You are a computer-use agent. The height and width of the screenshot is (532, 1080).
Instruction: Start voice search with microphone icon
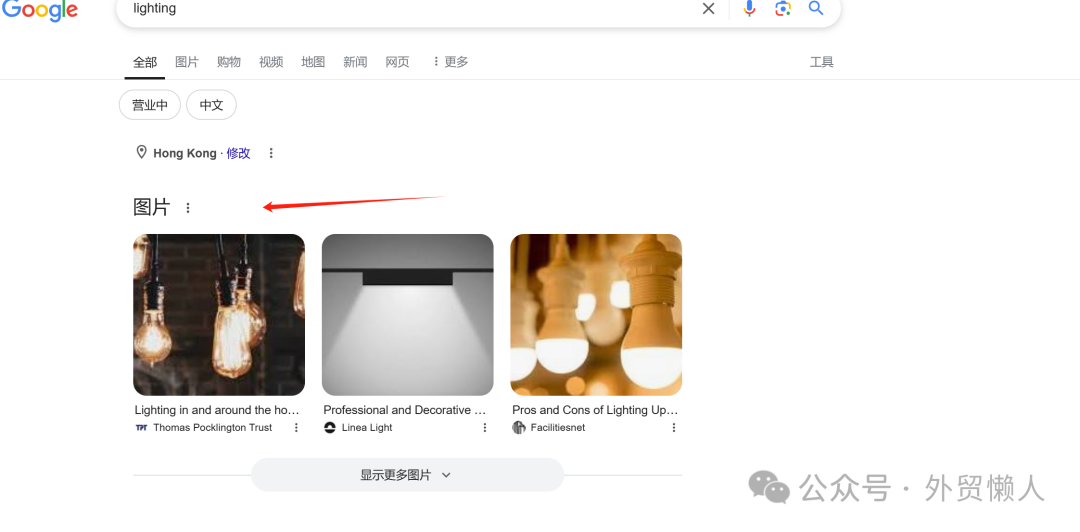click(x=749, y=8)
